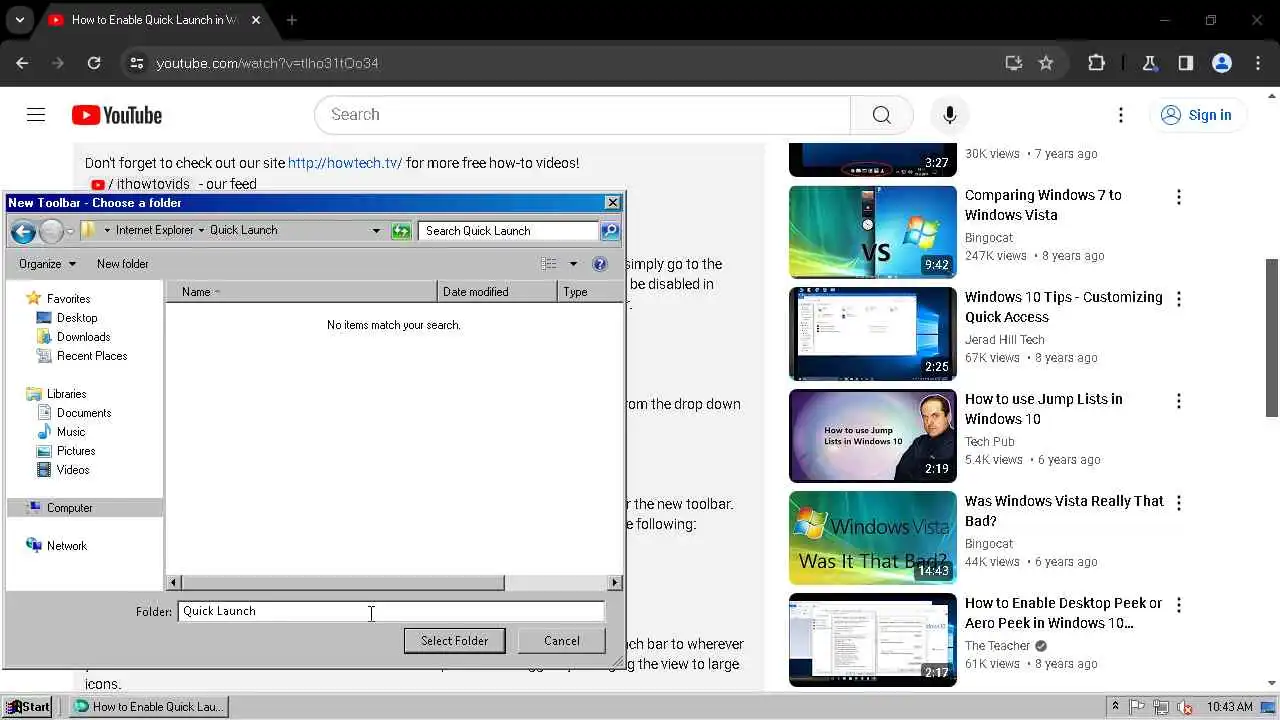Click the file list's right scroll arrow
1280x720 pixels.
615,583
